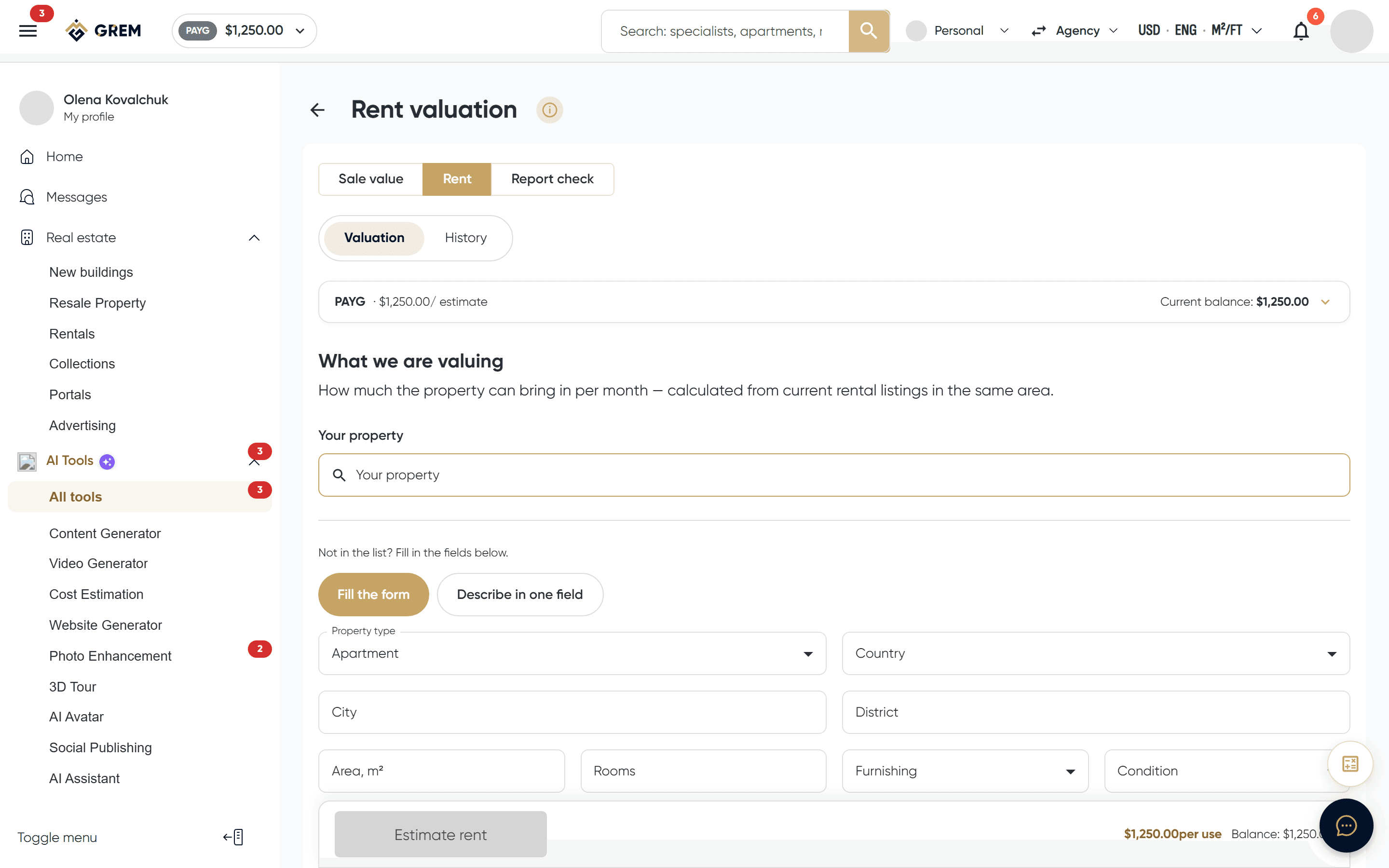Collapse the Real estate section

coord(254,238)
